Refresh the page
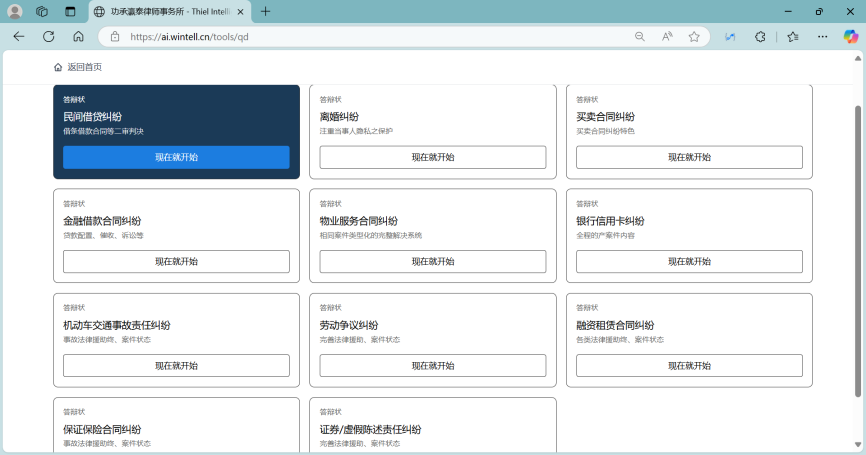 (x=49, y=36)
